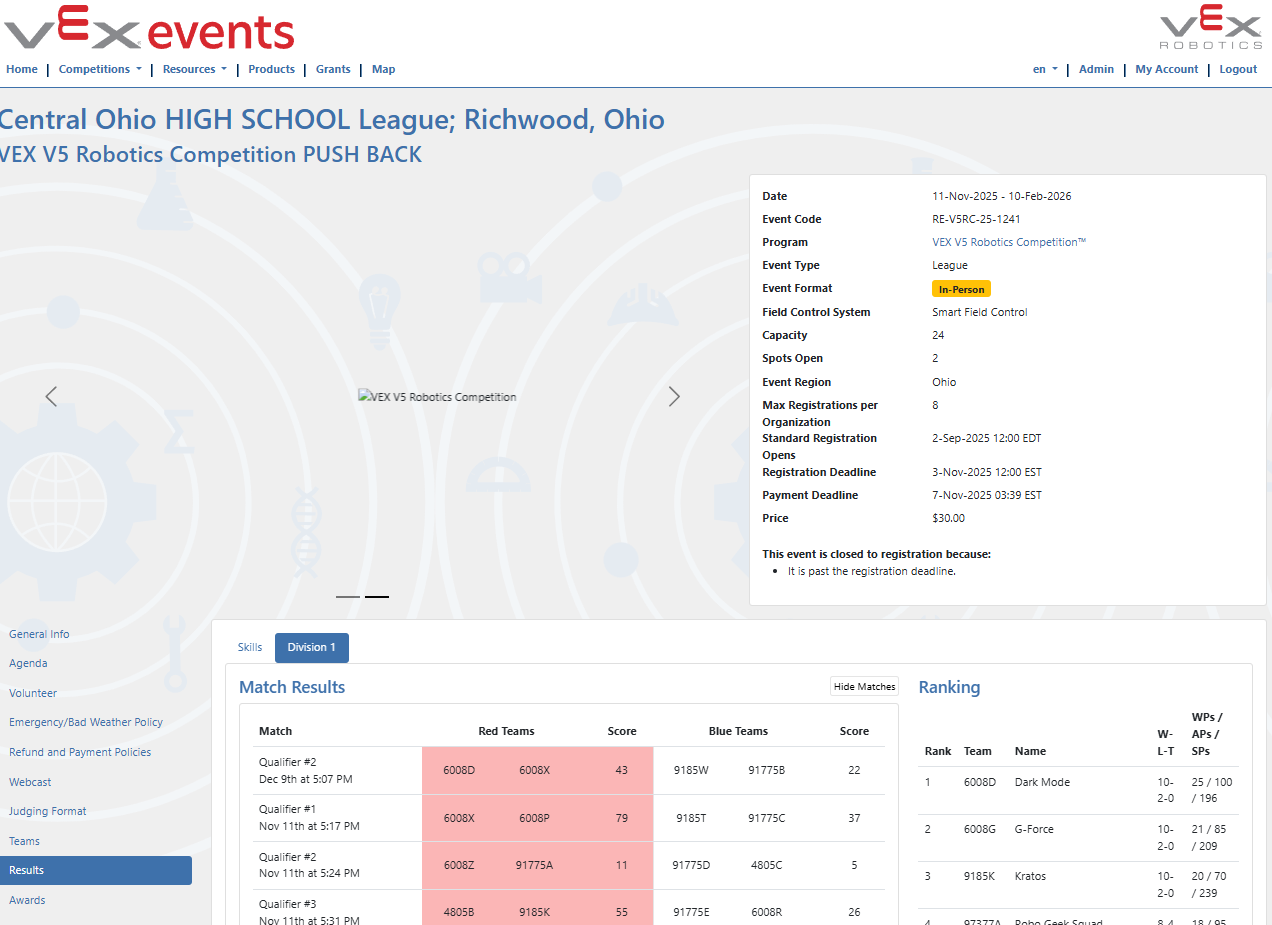Click Kratos team name in ranking
This screenshot has height=925, width=1272.
[1030, 876]
